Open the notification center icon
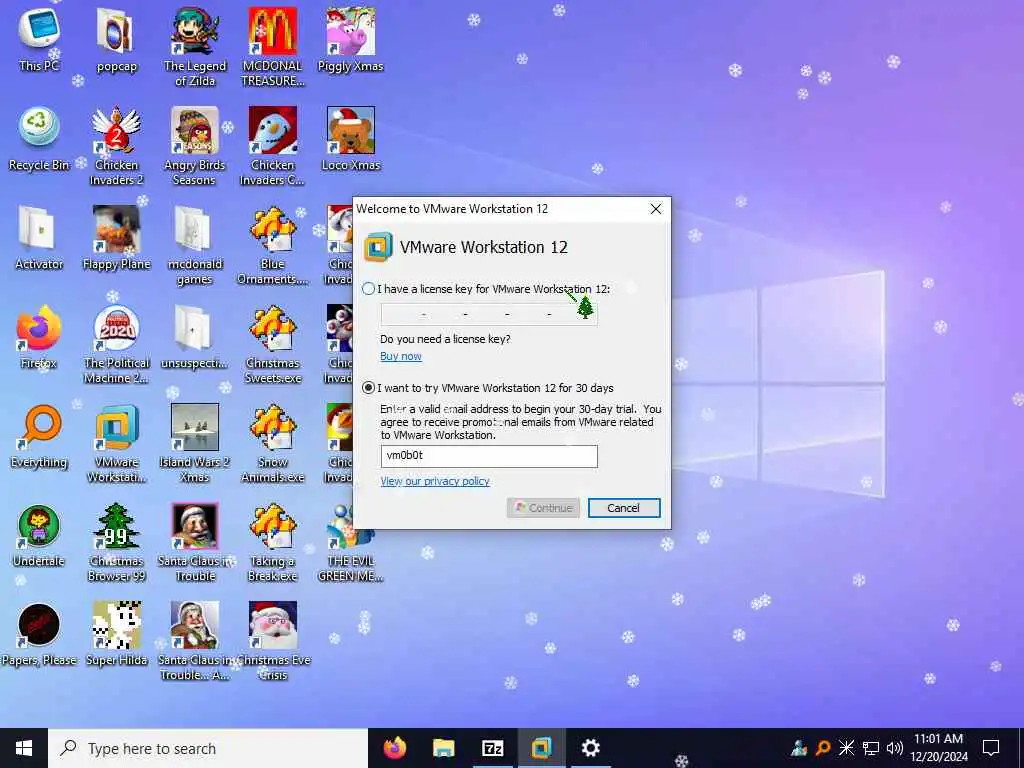Screen dimensions: 1024x768 991,748
